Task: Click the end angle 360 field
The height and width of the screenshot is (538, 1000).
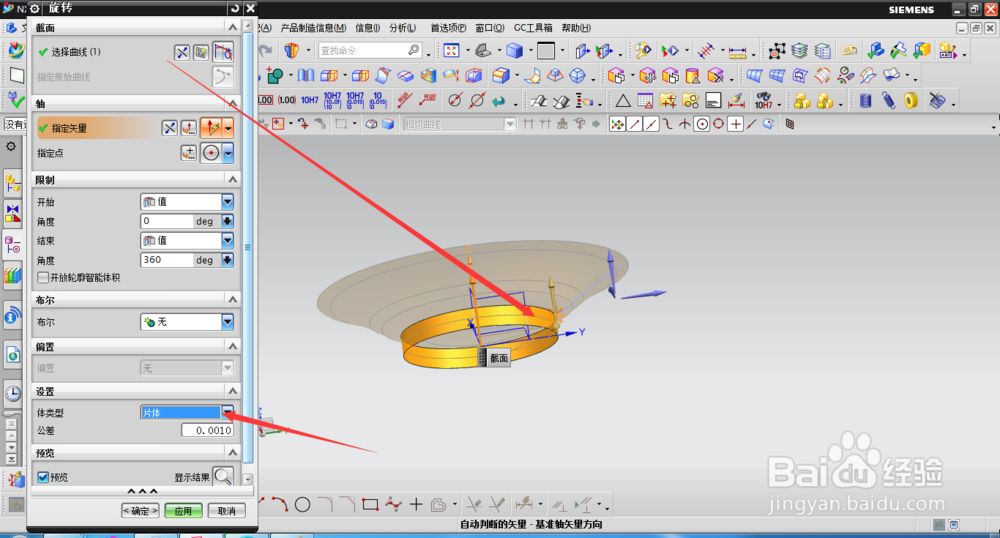Action: click(x=166, y=259)
